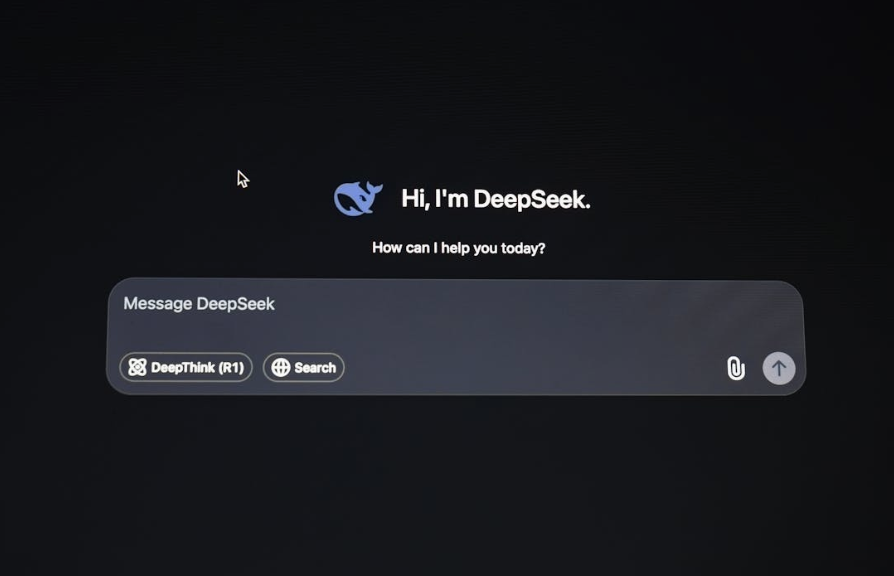This screenshot has width=894, height=576.
Task: Click empty space between Search and the paperclip
Action: [x=530, y=368]
